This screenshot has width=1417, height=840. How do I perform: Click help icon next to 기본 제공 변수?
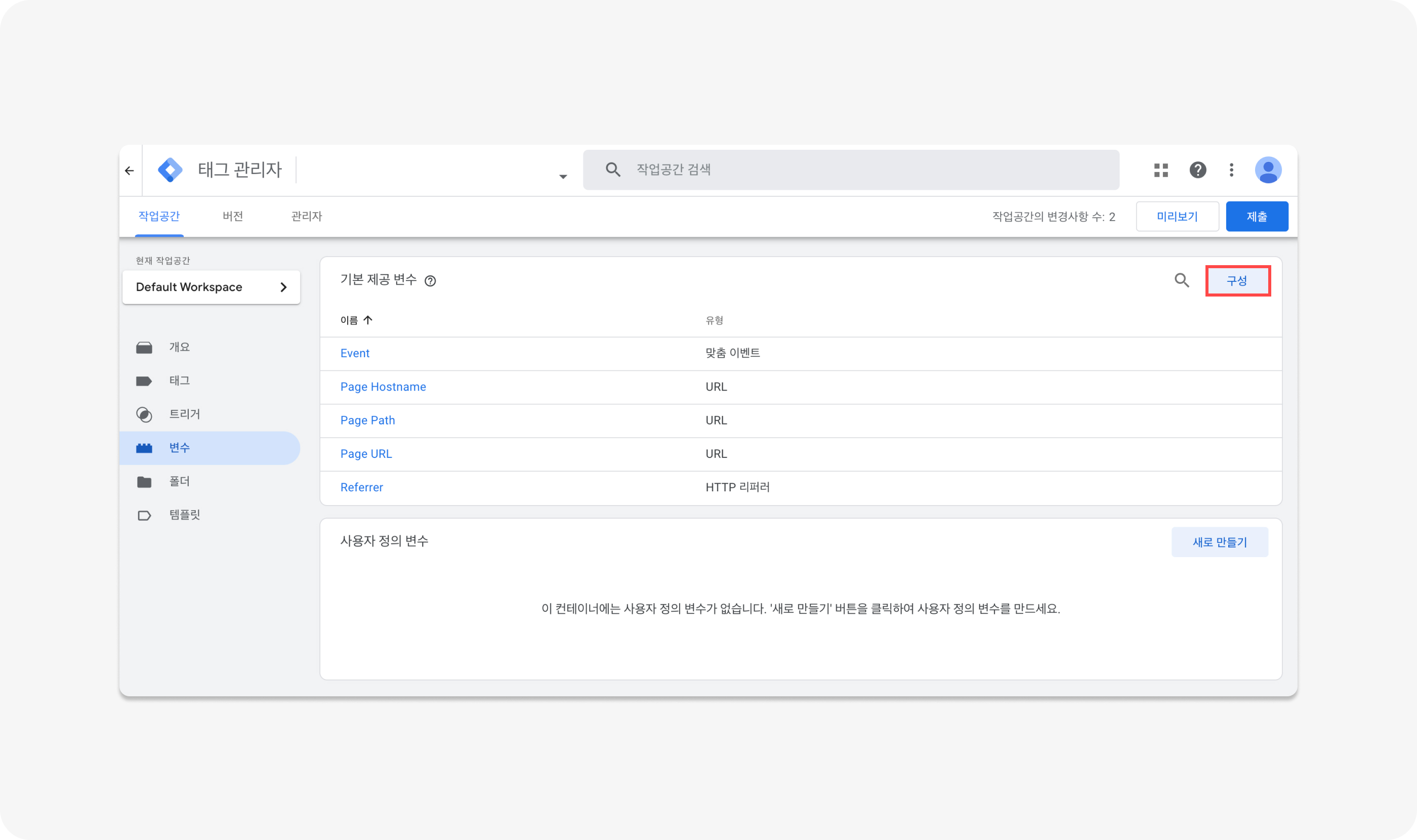pyautogui.click(x=430, y=281)
